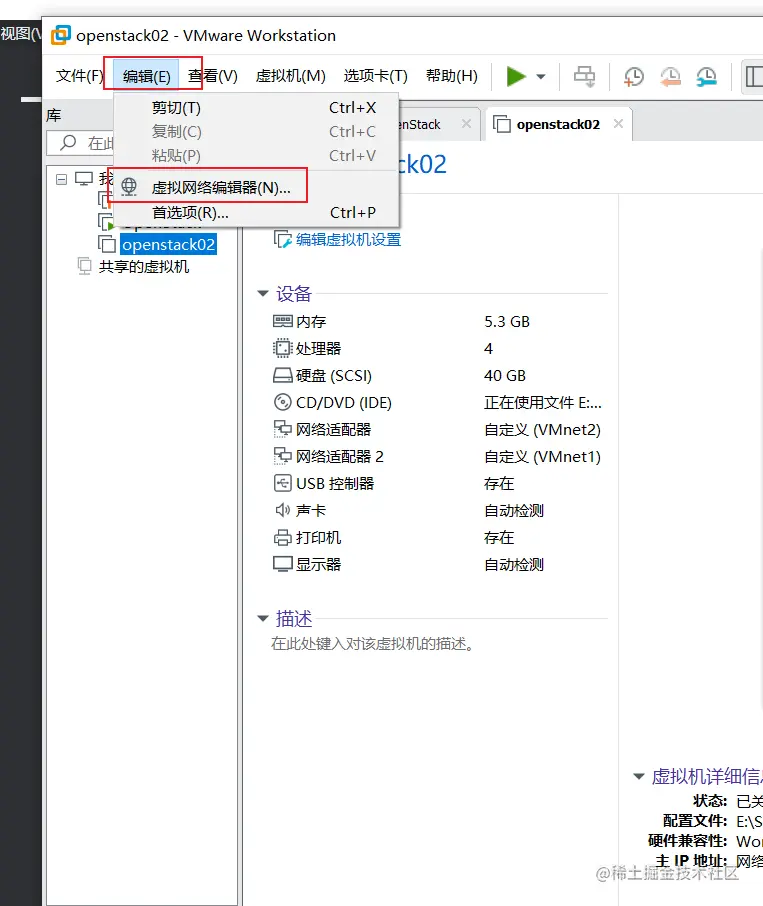
Task: Click the network adapter 2 icon
Action: [x=282, y=456]
